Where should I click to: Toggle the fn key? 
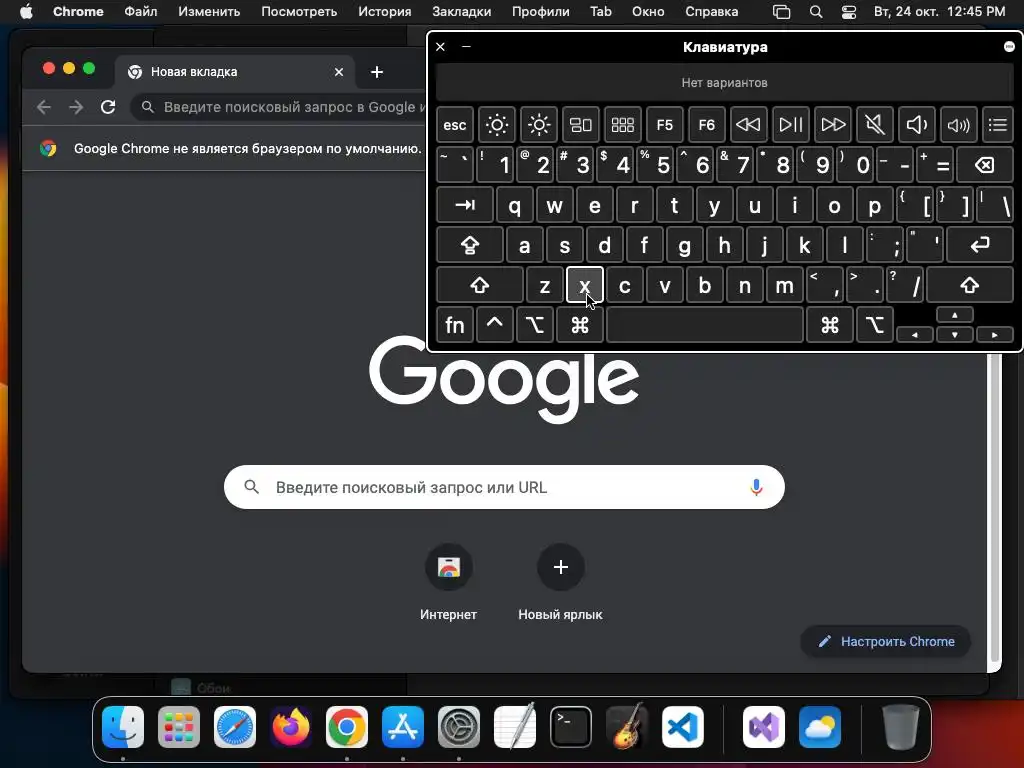[x=455, y=325]
